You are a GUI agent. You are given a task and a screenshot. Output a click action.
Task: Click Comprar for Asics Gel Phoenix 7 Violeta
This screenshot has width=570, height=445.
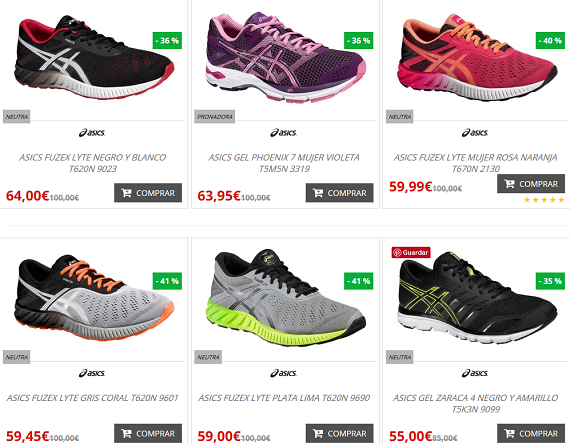340,193
